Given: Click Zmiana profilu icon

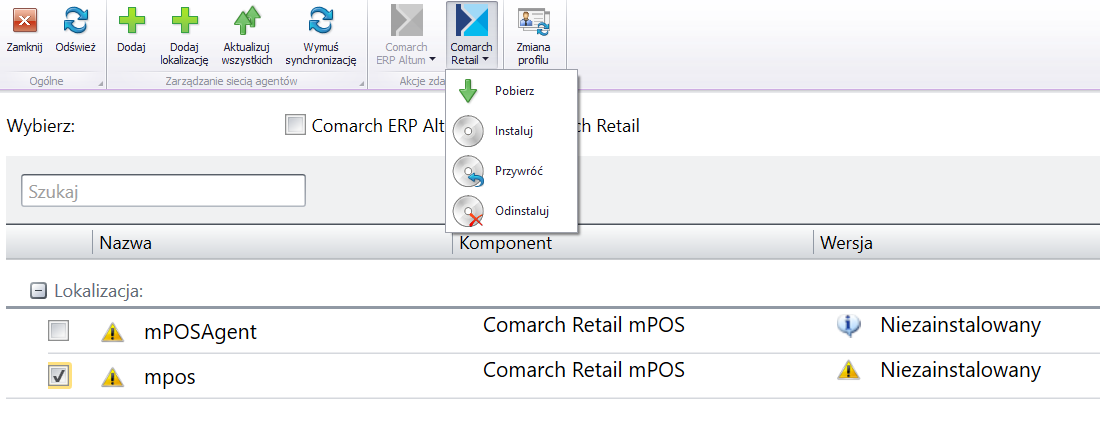Looking at the screenshot, I should (x=534, y=21).
